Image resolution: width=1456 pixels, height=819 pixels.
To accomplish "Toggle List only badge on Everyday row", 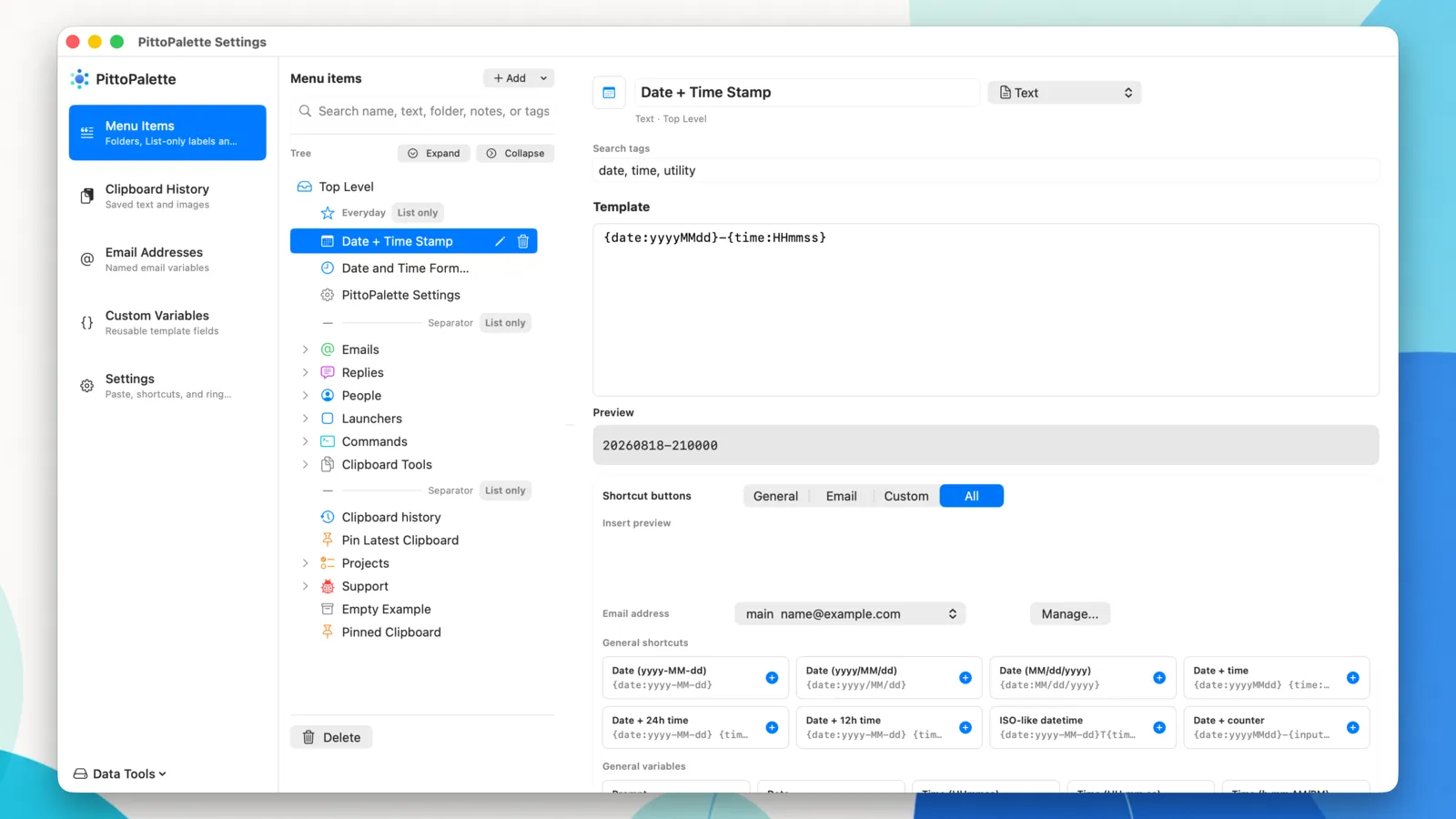I will tap(418, 213).
